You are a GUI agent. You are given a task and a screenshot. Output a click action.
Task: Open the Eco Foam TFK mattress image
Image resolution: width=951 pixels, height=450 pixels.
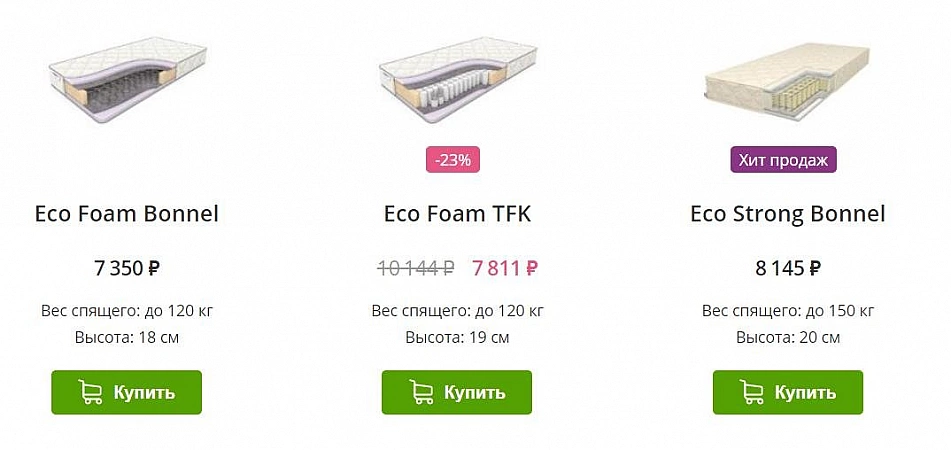pyautogui.click(x=457, y=80)
